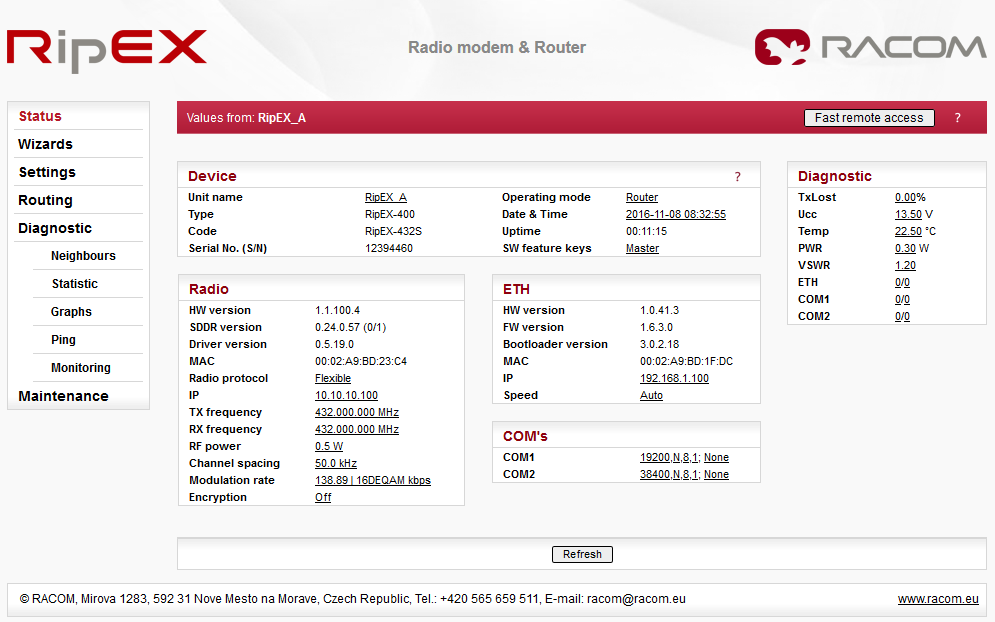Click the FW version 1.6.3.0 value
Viewport: 995px width, 622px height.
(x=656, y=328)
